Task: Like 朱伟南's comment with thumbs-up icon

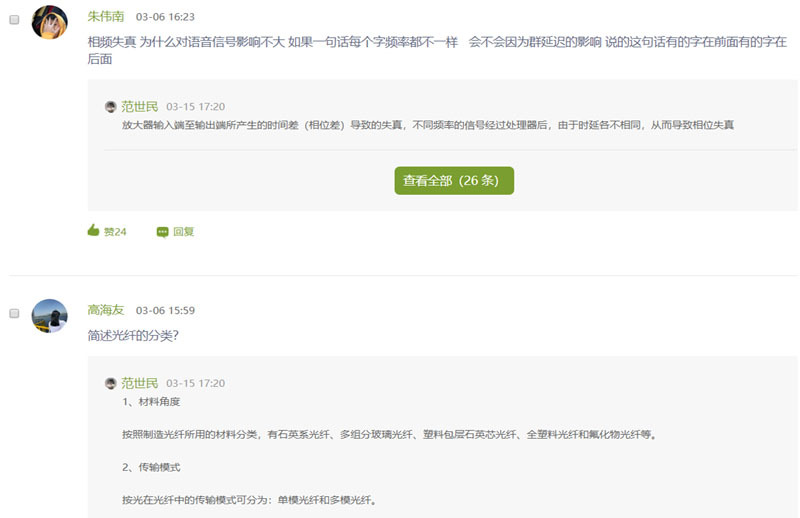Action: click(94, 231)
